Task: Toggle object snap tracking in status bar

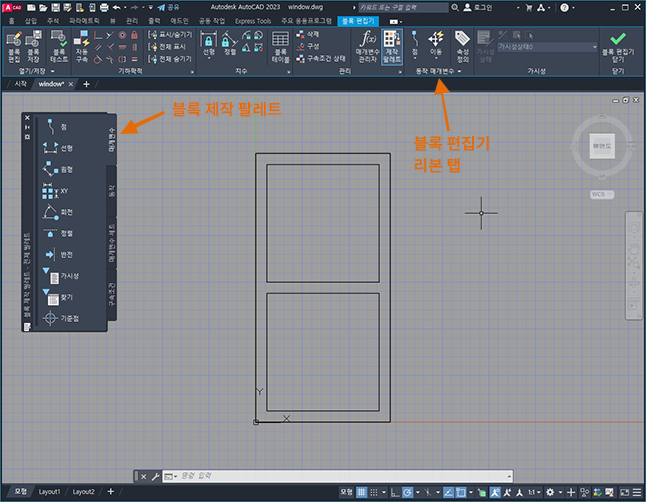Action: point(448,492)
